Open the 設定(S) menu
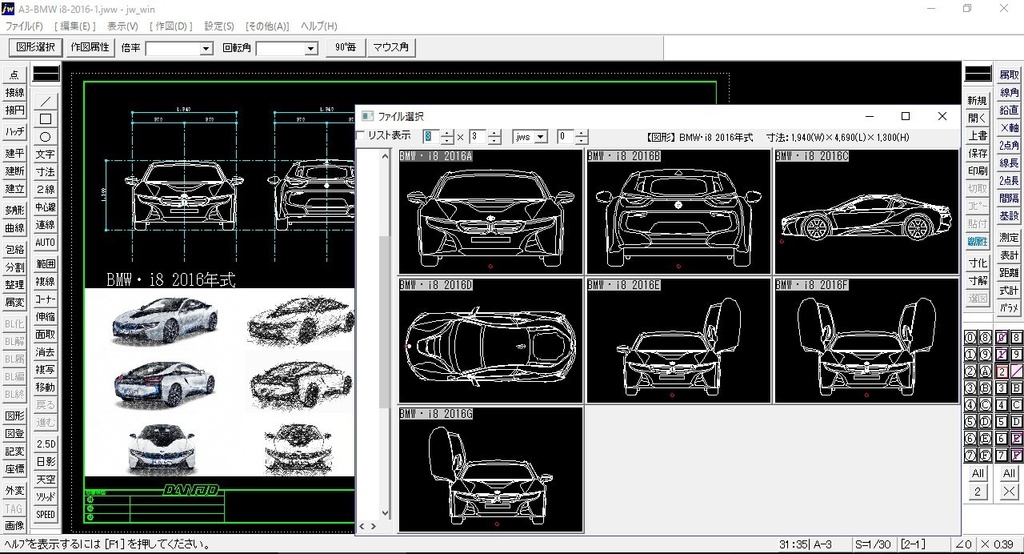This screenshot has height=554, width=1024. click(x=219, y=26)
